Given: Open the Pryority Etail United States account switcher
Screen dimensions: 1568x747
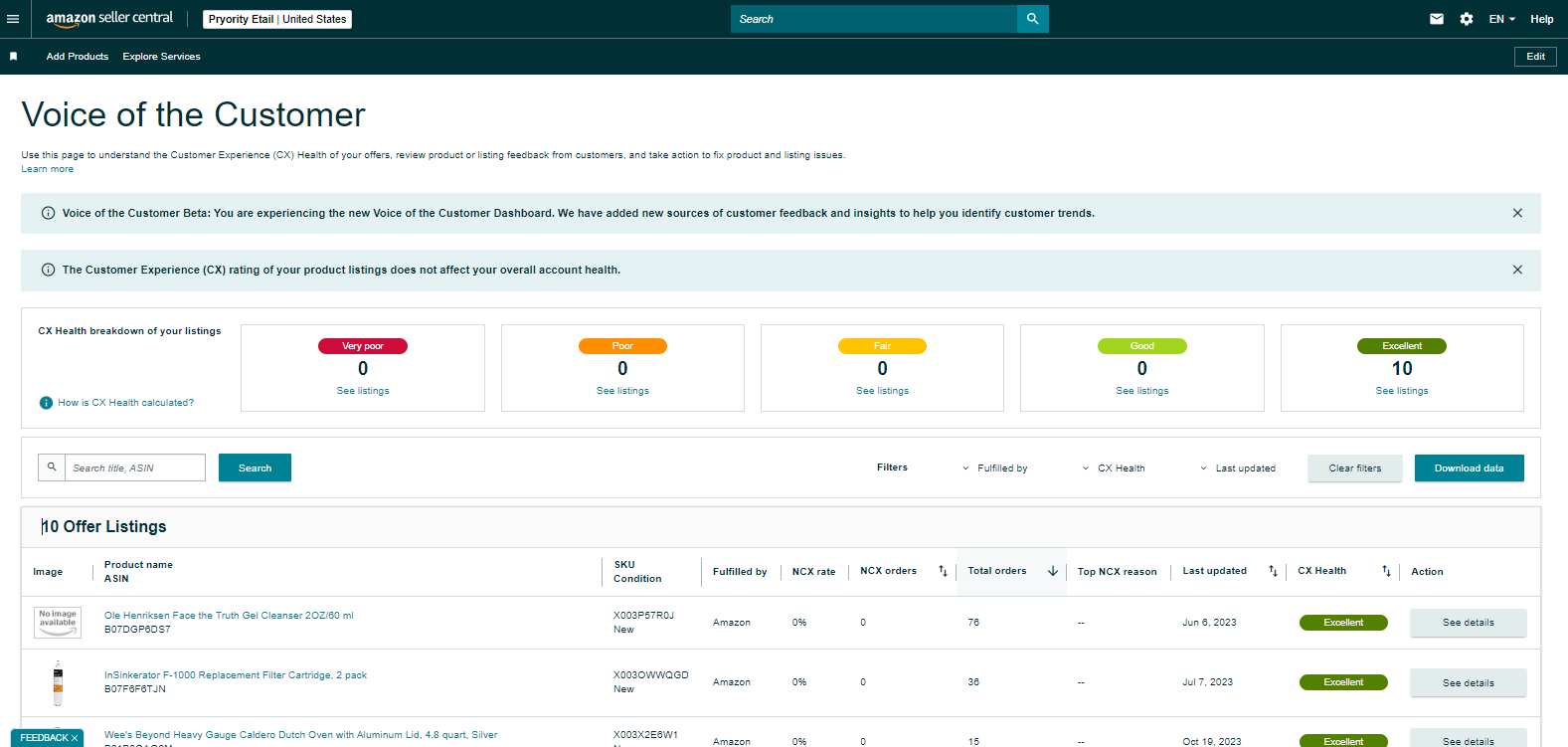Looking at the screenshot, I should pyautogui.click(x=277, y=19).
